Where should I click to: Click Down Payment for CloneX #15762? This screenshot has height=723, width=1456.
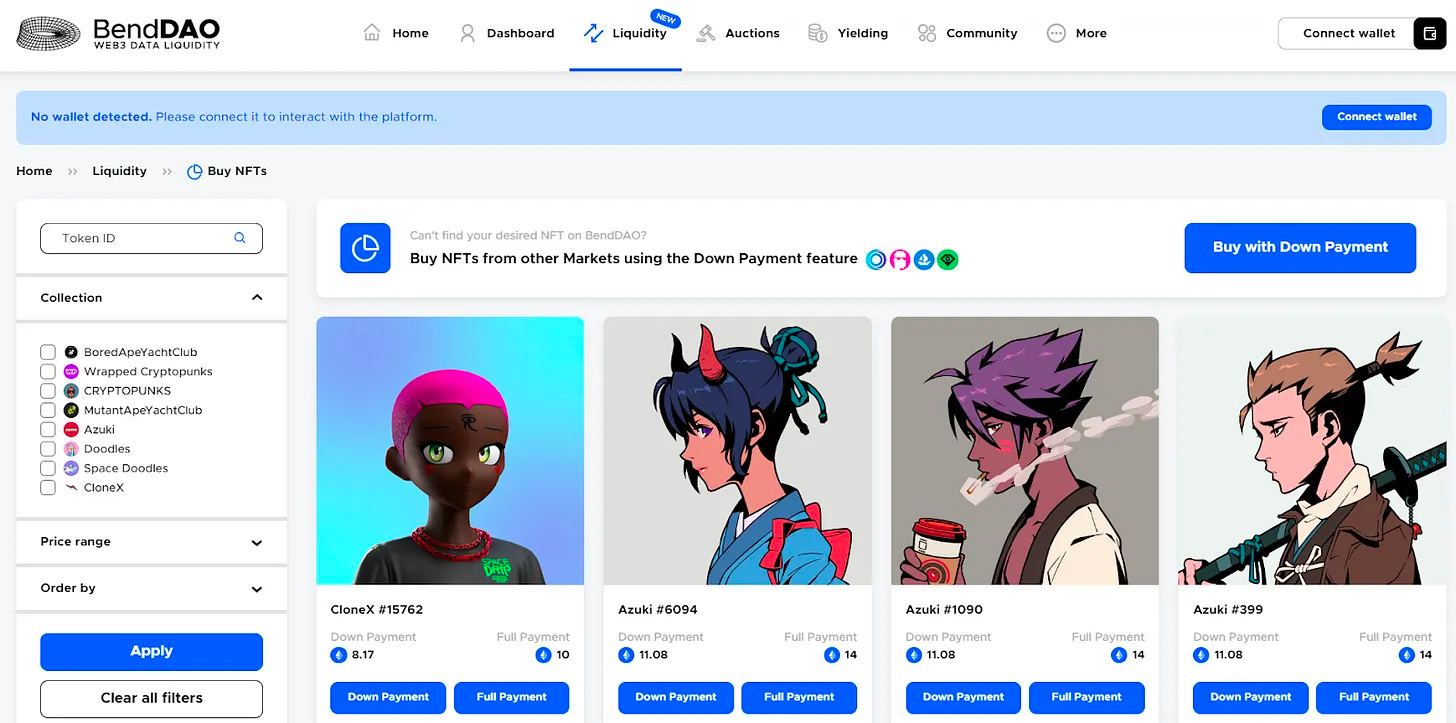click(388, 697)
